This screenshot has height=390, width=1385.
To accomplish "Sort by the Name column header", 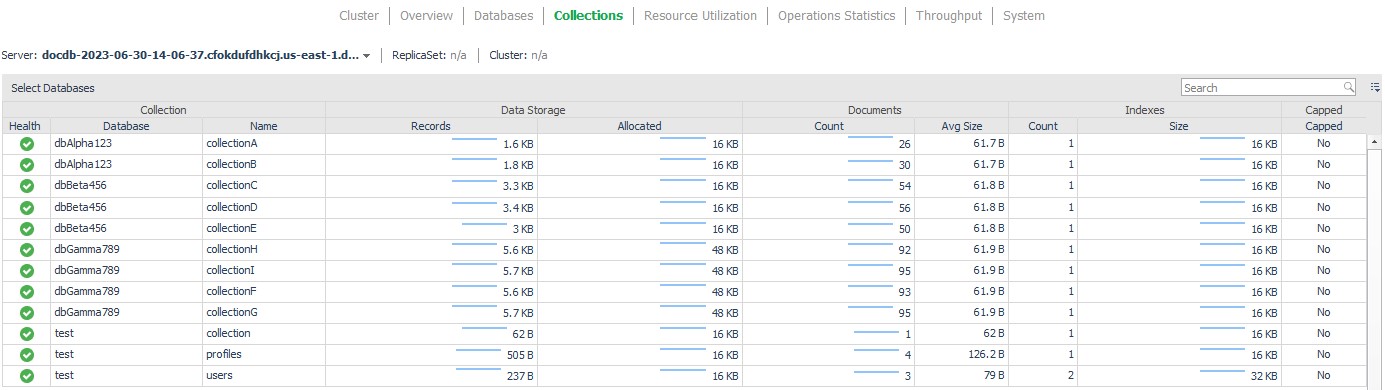I will tap(264, 126).
